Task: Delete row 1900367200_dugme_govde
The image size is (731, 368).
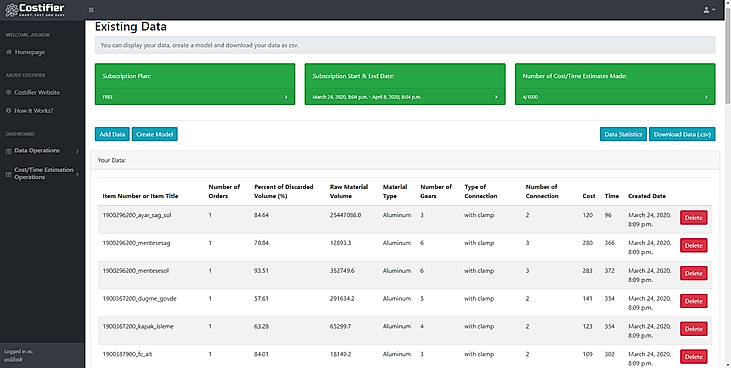Action: click(x=694, y=301)
